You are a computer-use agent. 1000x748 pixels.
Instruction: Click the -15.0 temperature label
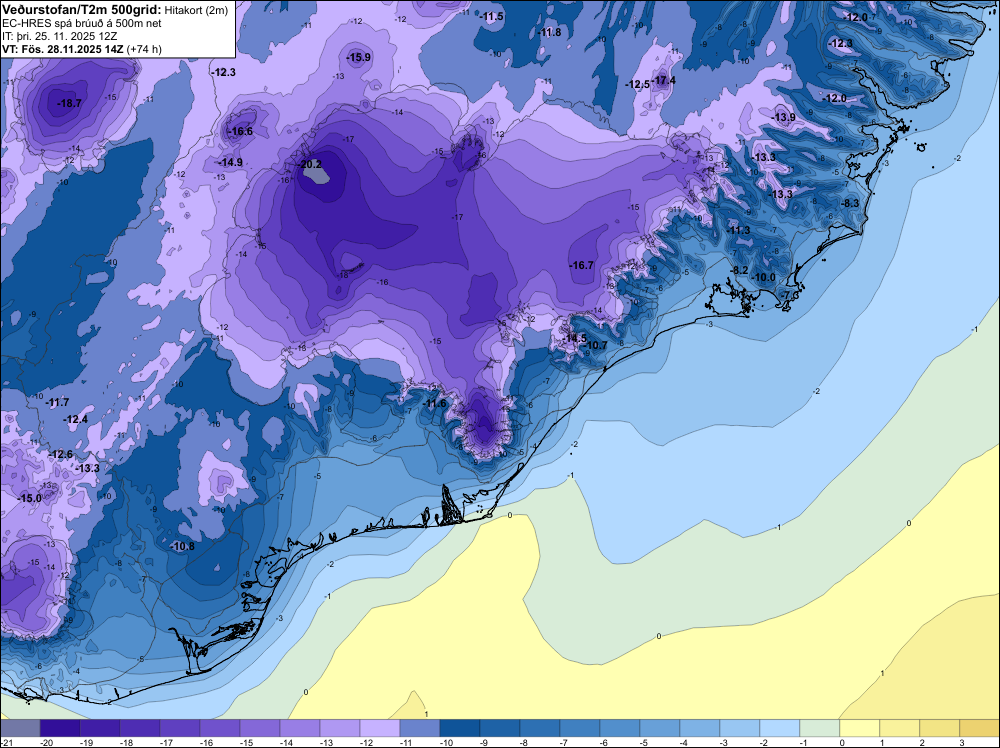(30, 498)
